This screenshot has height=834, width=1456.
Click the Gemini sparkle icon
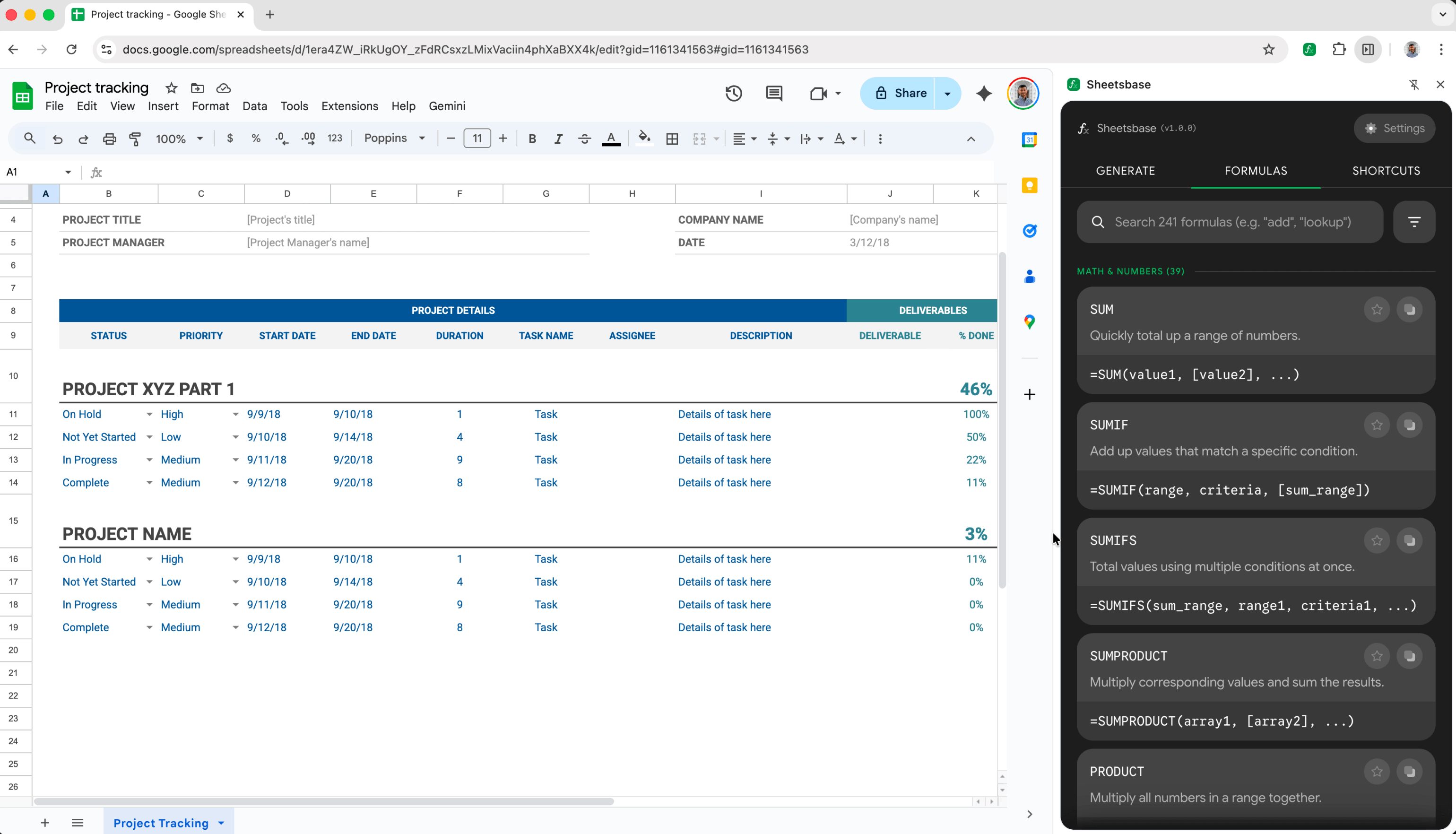point(984,93)
